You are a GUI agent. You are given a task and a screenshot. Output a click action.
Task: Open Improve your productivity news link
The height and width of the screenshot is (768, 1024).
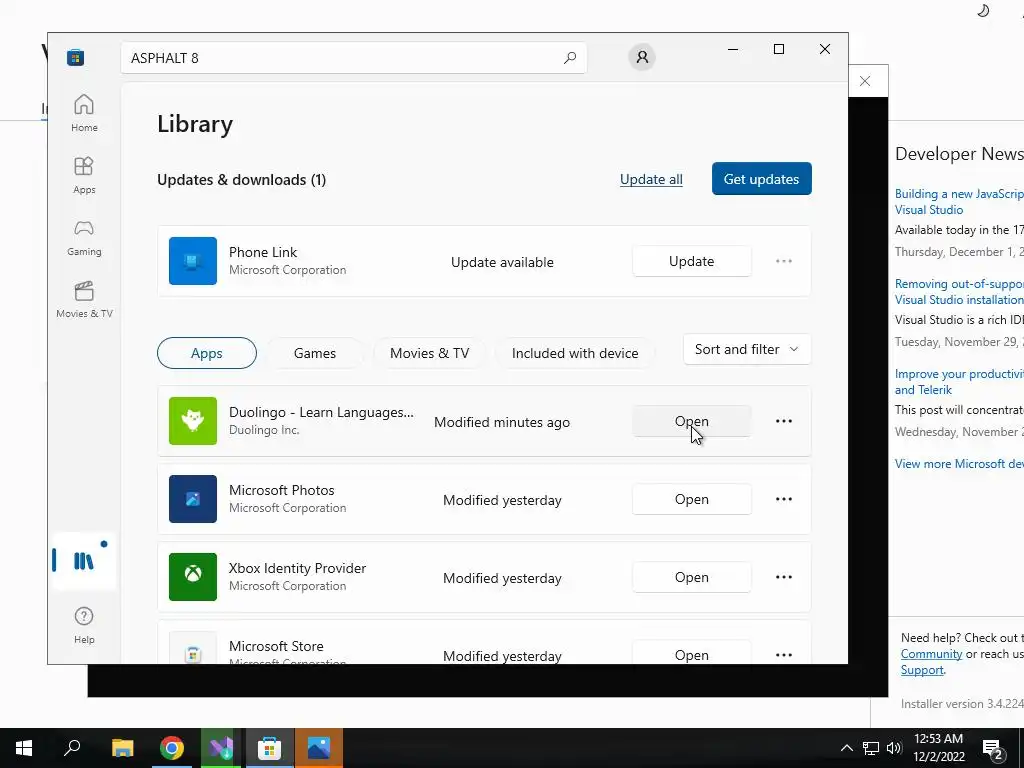click(959, 382)
